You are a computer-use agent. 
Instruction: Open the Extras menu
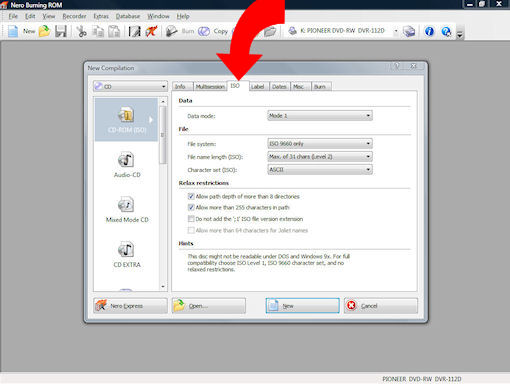(101, 16)
